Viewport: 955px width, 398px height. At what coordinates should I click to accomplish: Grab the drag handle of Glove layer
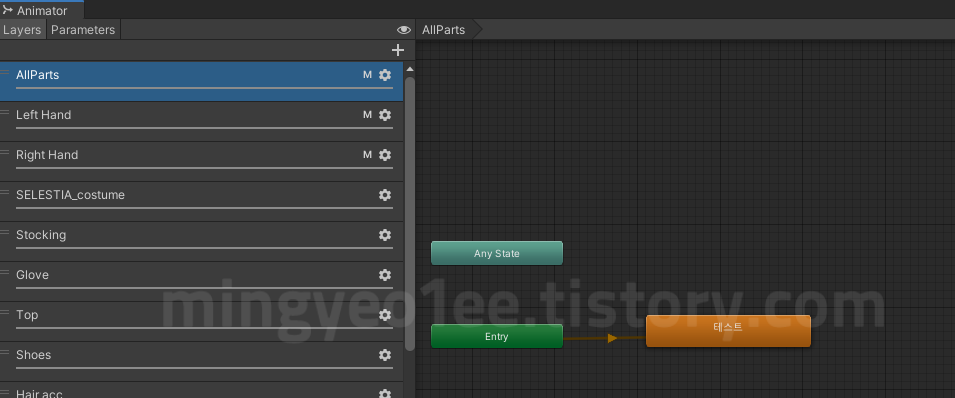coord(5,272)
